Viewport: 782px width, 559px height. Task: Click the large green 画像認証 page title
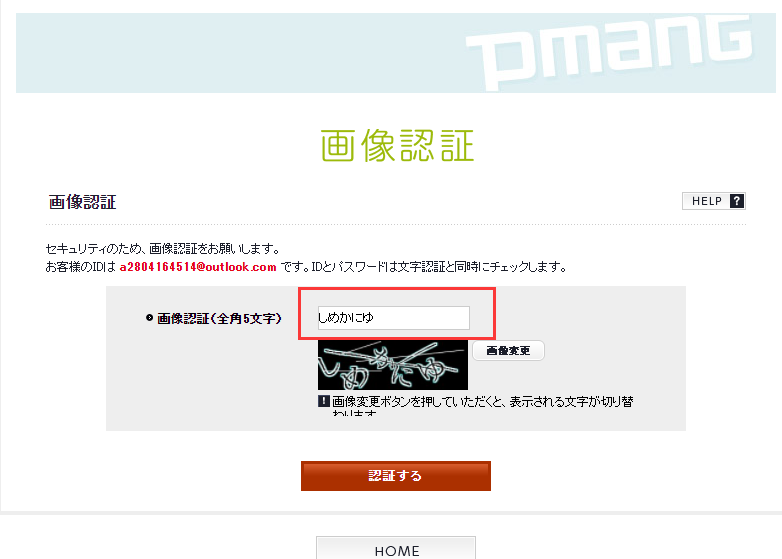point(396,145)
